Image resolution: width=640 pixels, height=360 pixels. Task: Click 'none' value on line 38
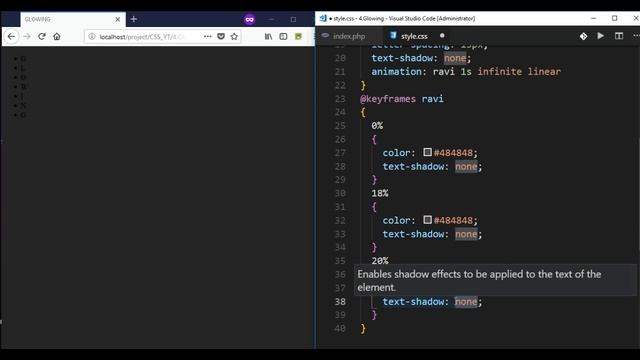(466, 302)
